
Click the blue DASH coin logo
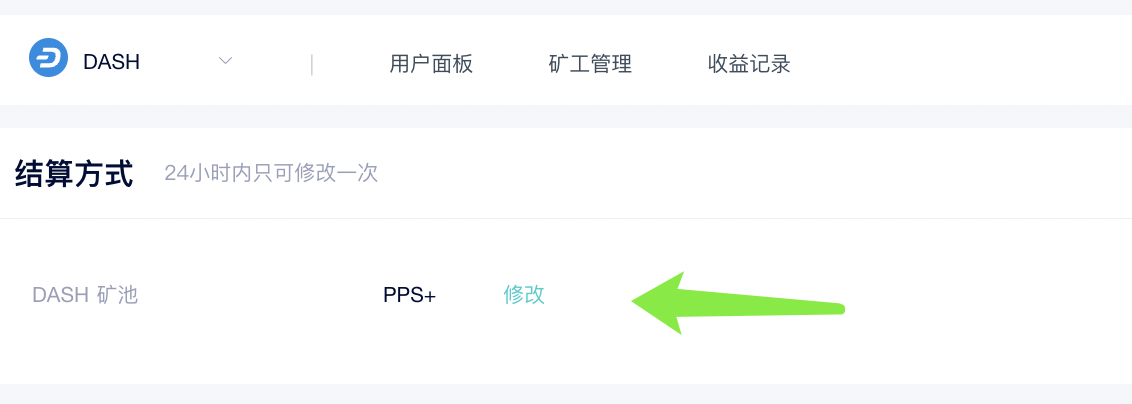click(48, 58)
